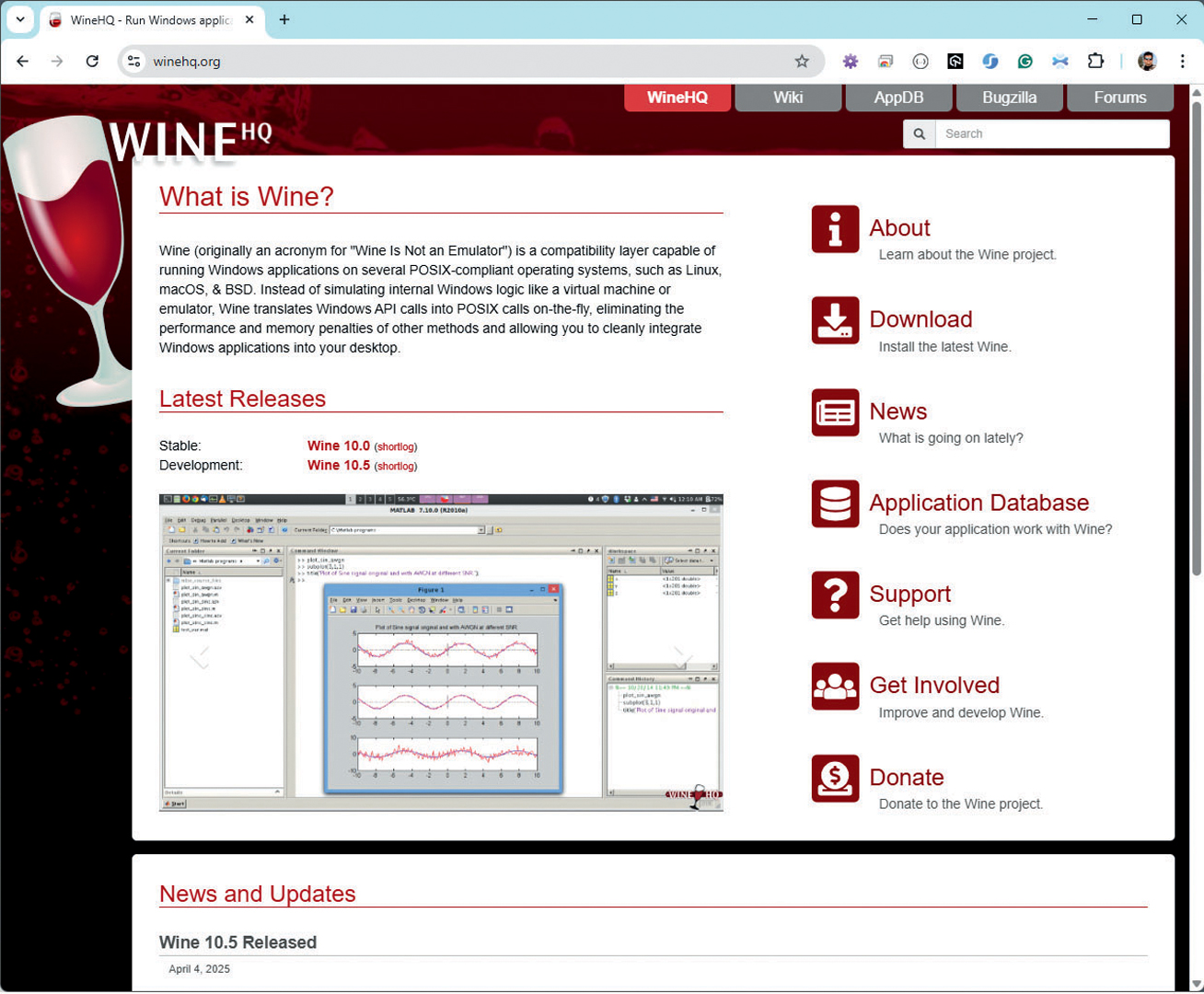Image resolution: width=1204 pixels, height=994 pixels.
Task: Open the MATLAB screenshot thumbnail
Action: (441, 653)
